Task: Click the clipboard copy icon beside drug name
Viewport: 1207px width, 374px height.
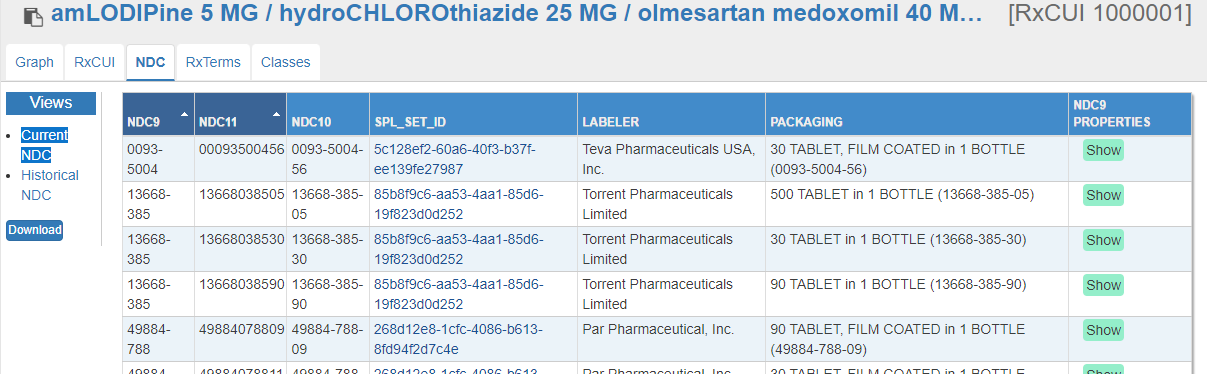Action: click(x=33, y=17)
